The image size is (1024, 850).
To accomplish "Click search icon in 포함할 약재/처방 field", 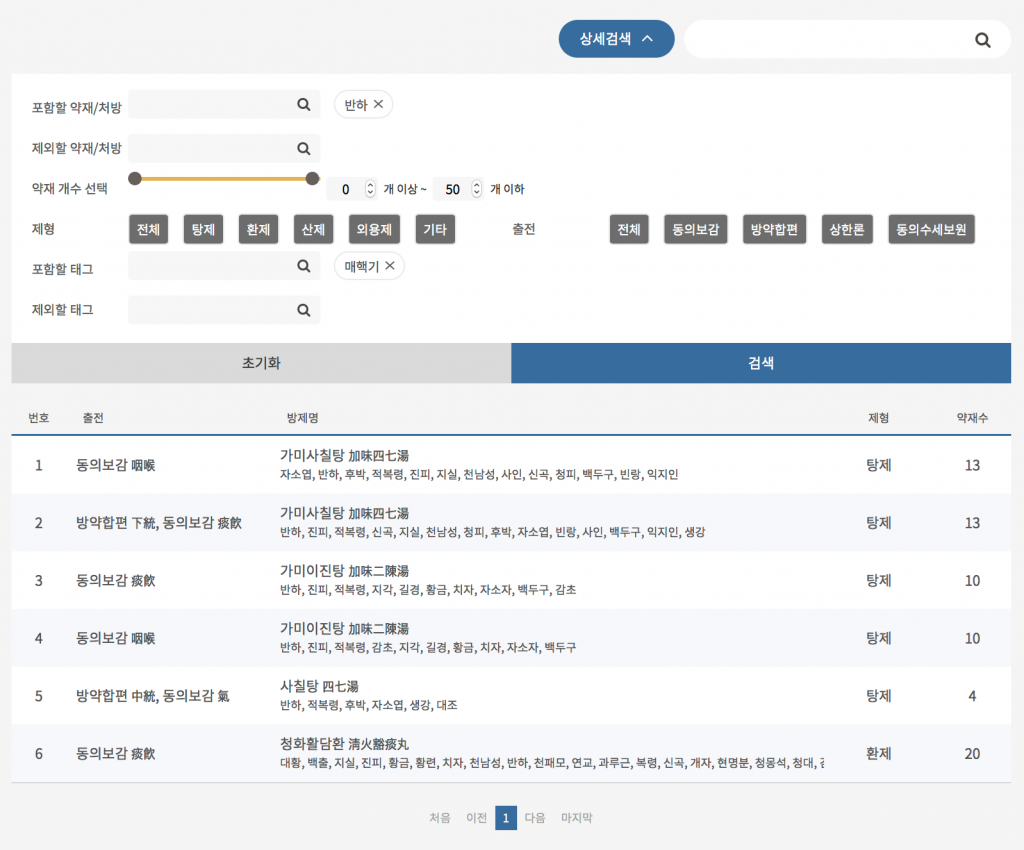I will pos(303,104).
